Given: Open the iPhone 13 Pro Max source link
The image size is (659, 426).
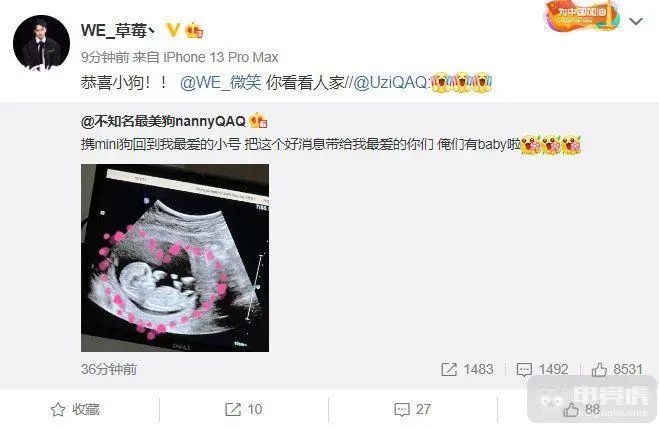Looking at the screenshot, I should click(221, 57).
